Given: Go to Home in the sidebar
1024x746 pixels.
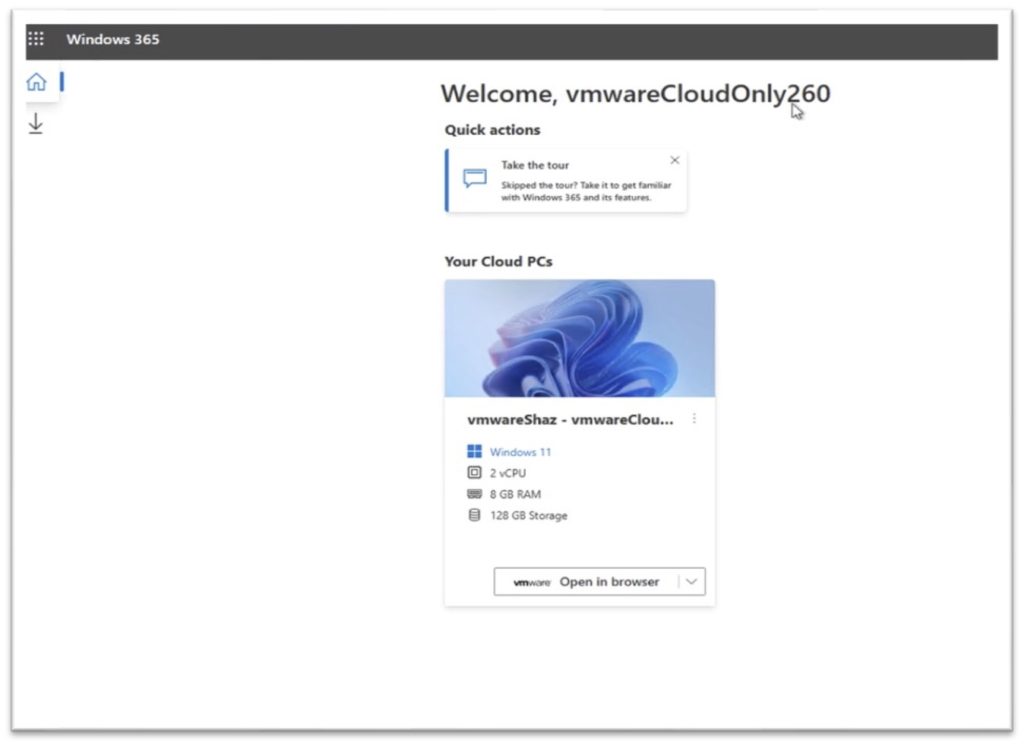Looking at the screenshot, I should coord(37,82).
